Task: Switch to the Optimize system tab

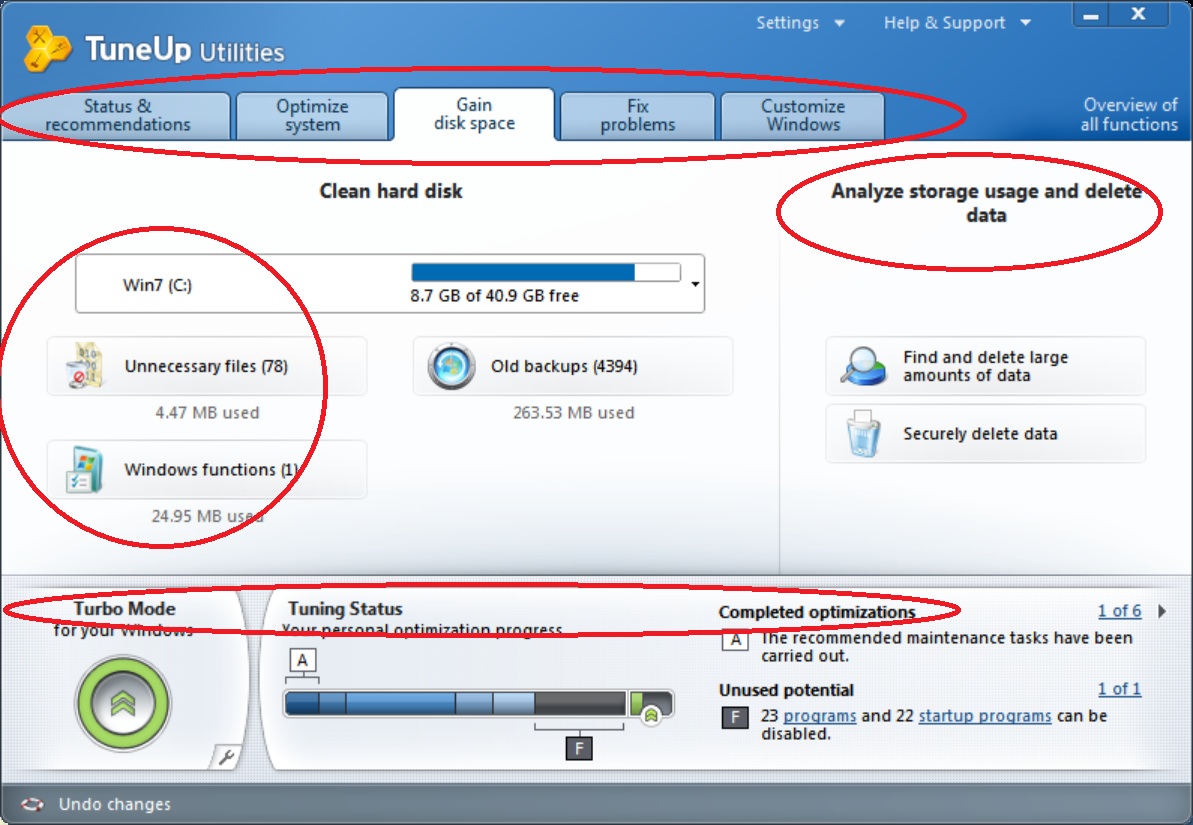Action: pyautogui.click(x=313, y=116)
